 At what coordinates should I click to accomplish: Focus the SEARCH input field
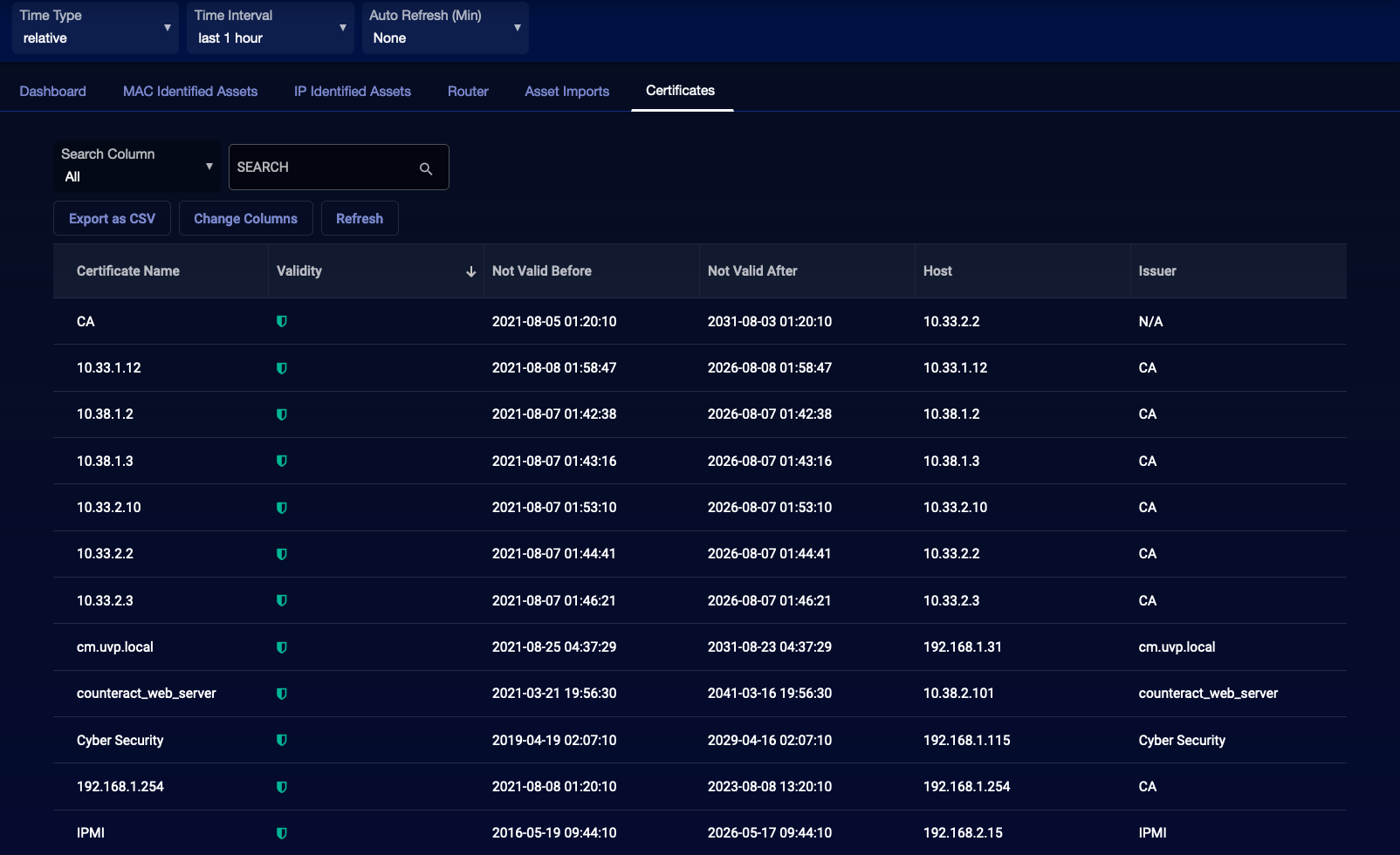(323, 168)
